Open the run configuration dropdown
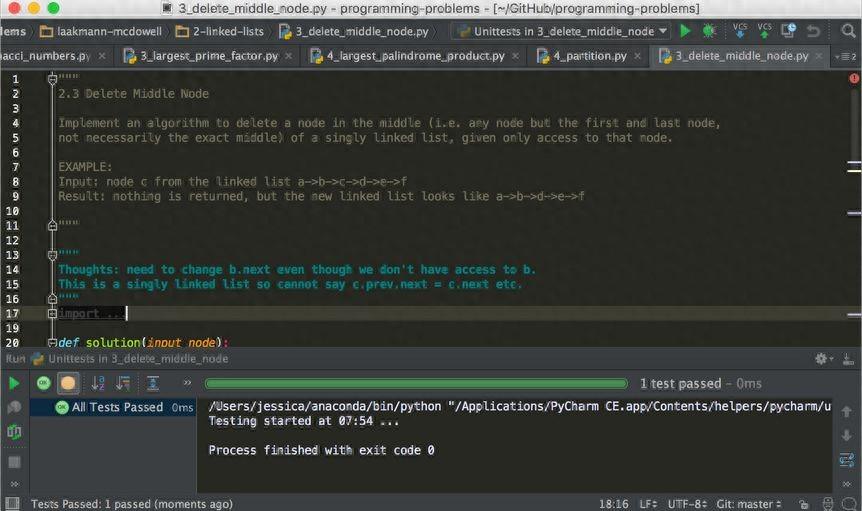Viewport: 862px width, 511px height. coord(560,31)
